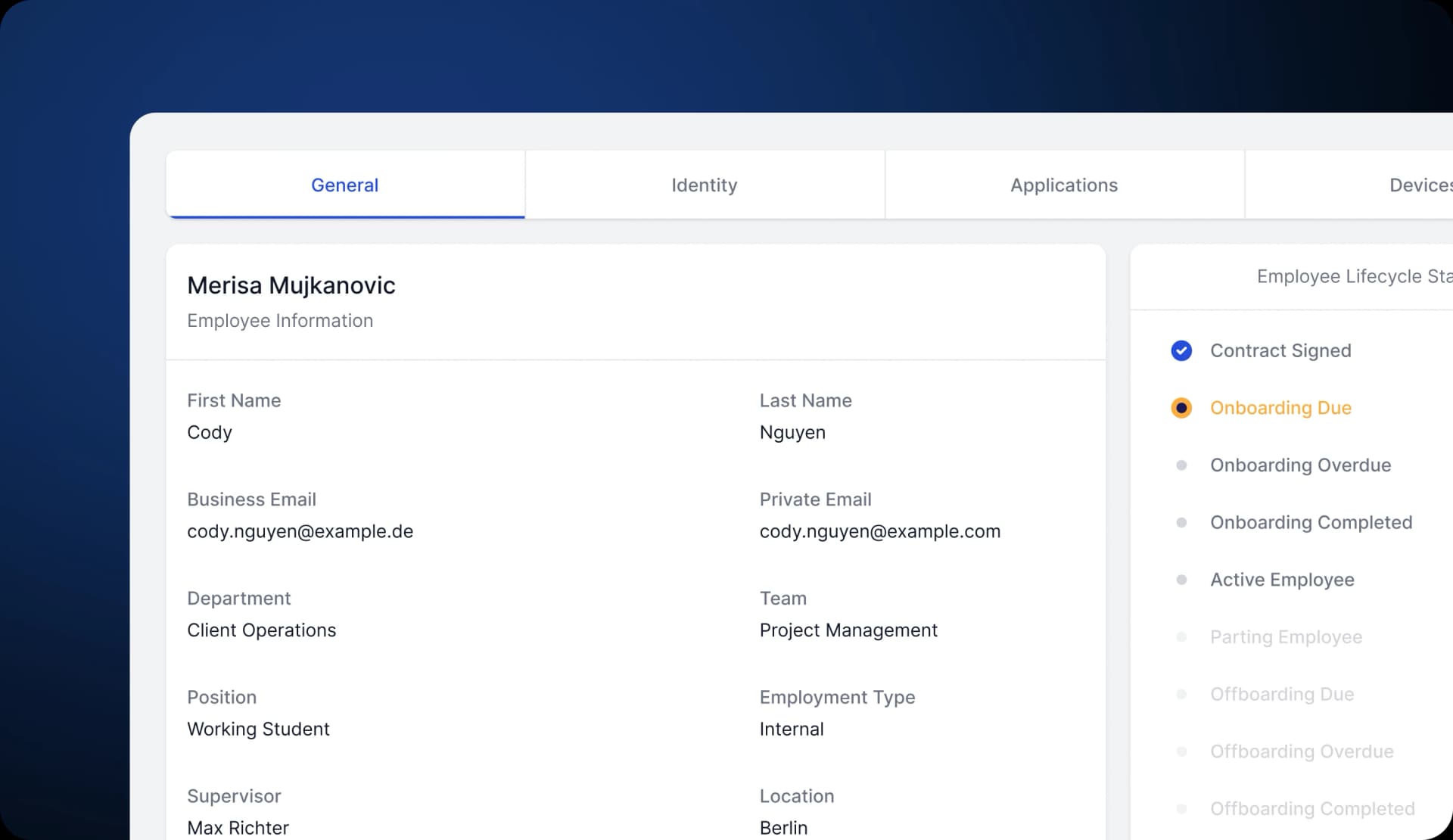This screenshot has height=840, width=1453.
Task: Toggle the Contract Signed completion checkbox
Action: click(x=1181, y=350)
